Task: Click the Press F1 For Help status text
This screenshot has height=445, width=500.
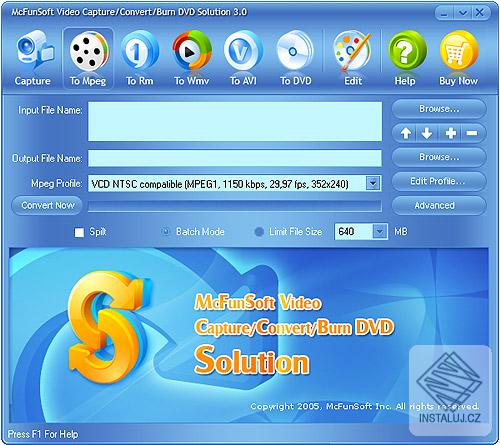Action: point(43,434)
